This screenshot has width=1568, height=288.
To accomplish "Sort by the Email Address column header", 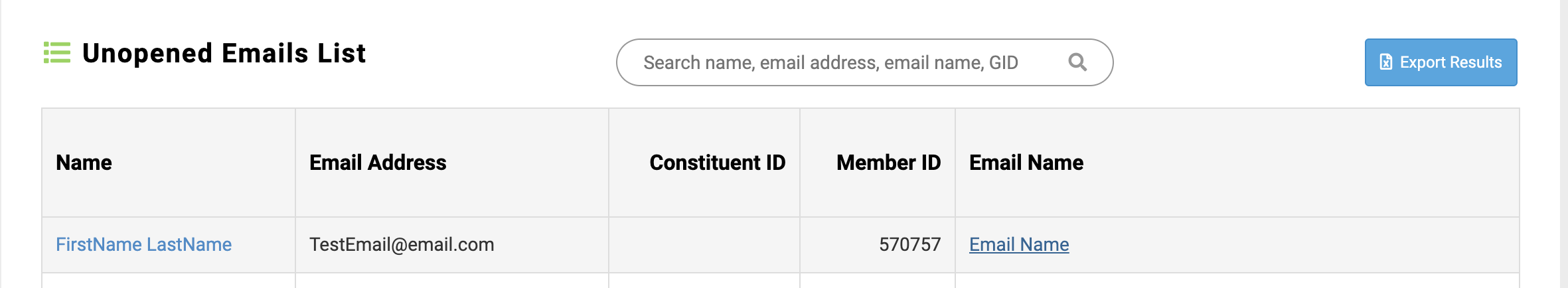I will [378, 163].
